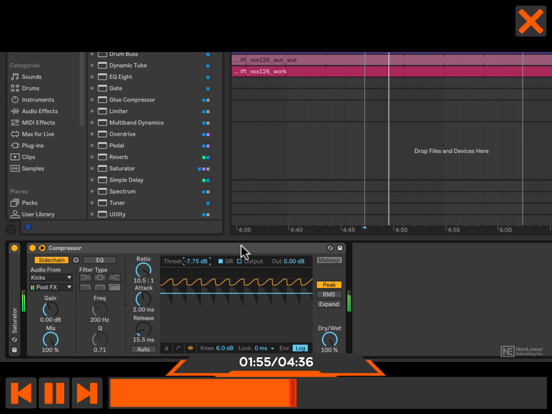Select the Utility device entry

(117, 214)
